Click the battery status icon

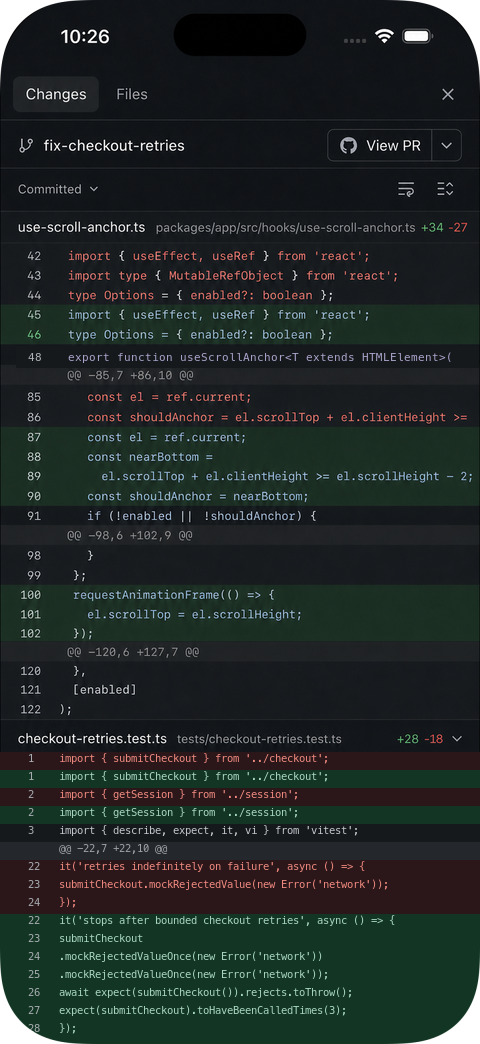pos(417,37)
